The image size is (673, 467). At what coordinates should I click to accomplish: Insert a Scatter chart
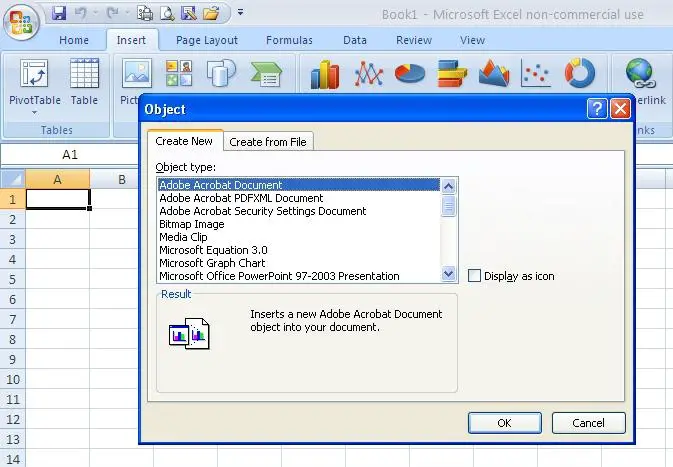(x=536, y=74)
